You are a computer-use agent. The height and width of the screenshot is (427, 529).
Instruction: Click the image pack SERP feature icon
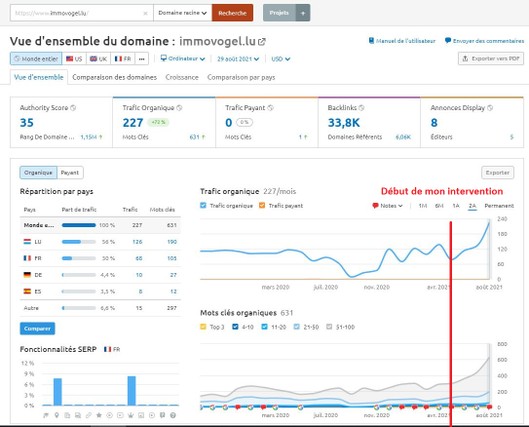coord(141,415)
